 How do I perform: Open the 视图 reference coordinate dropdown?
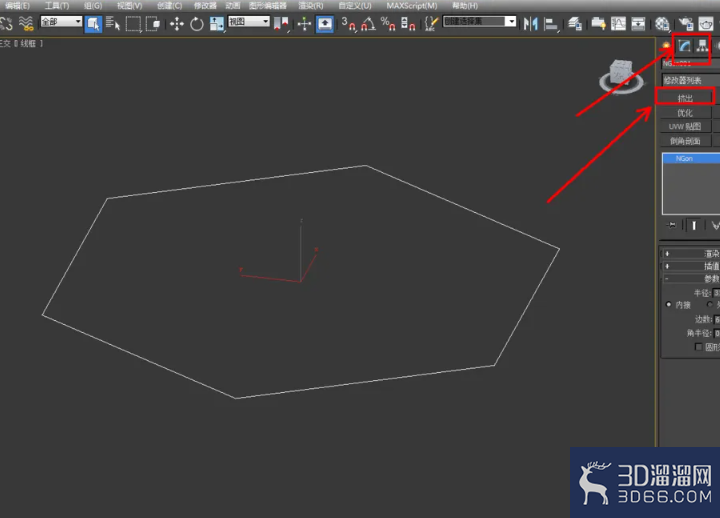coord(248,22)
